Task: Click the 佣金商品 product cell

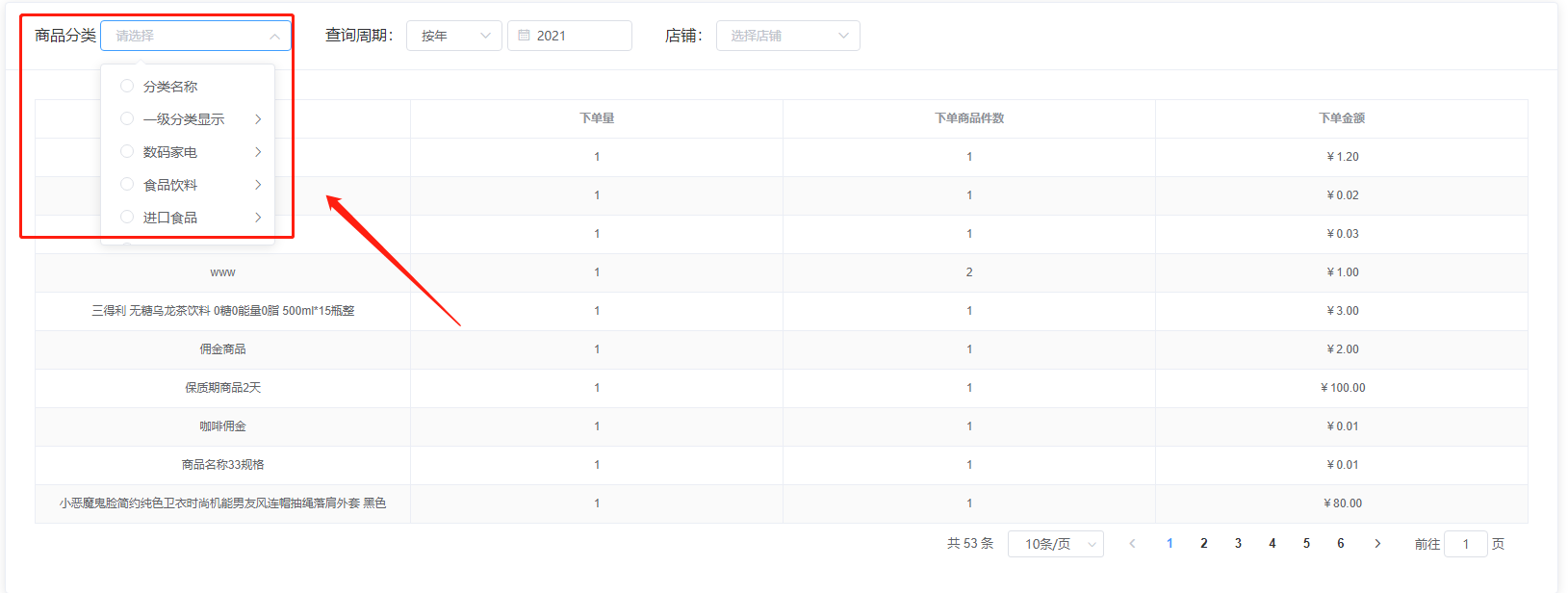Action: 222,349
